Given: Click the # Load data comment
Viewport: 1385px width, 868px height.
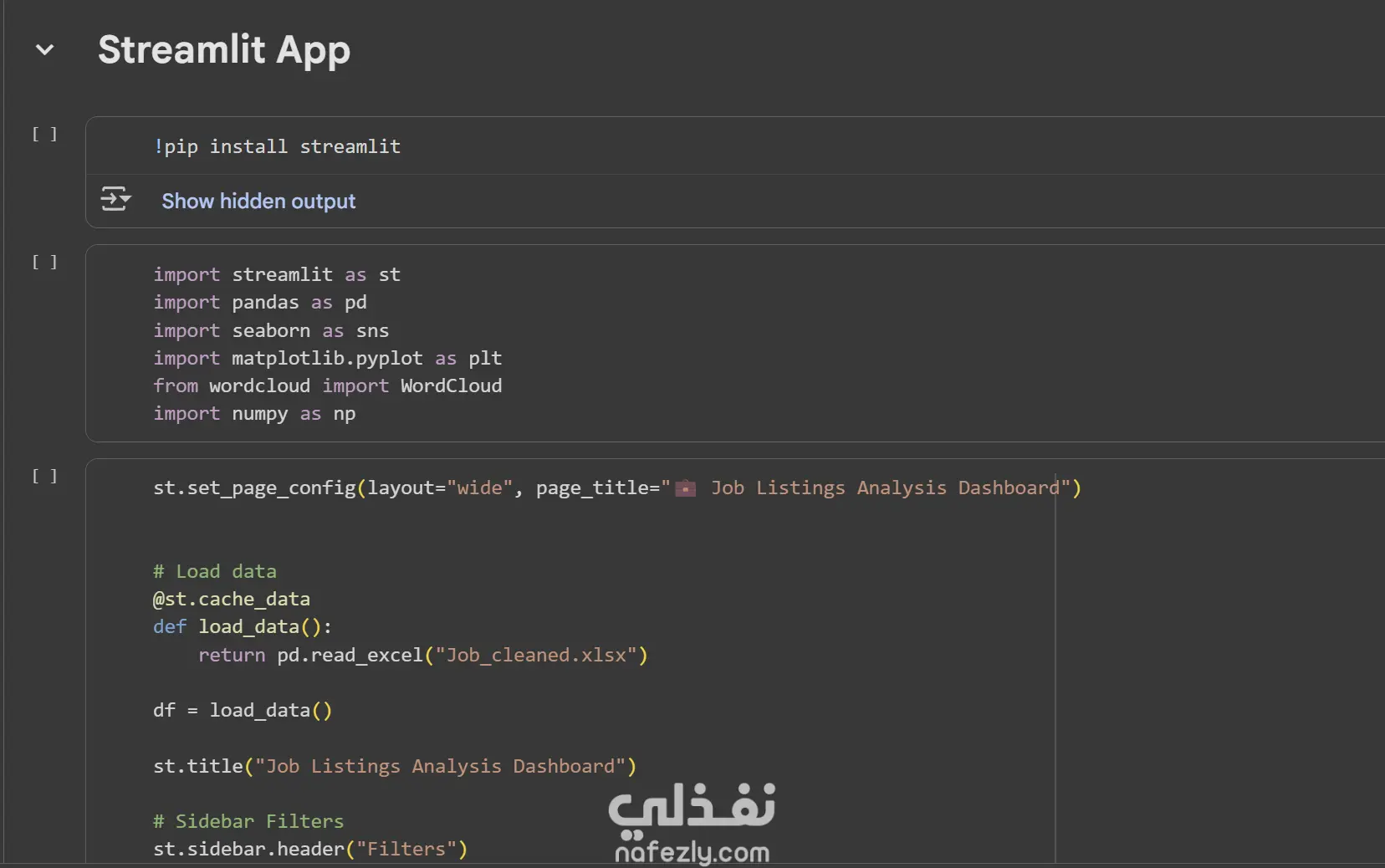Looking at the screenshot, I should (x=215, y=571).
